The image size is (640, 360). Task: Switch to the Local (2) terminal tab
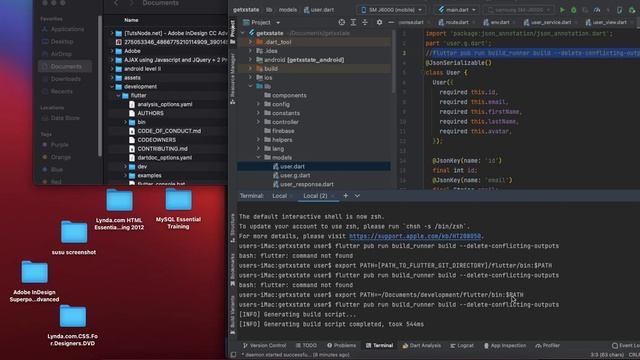316,196
